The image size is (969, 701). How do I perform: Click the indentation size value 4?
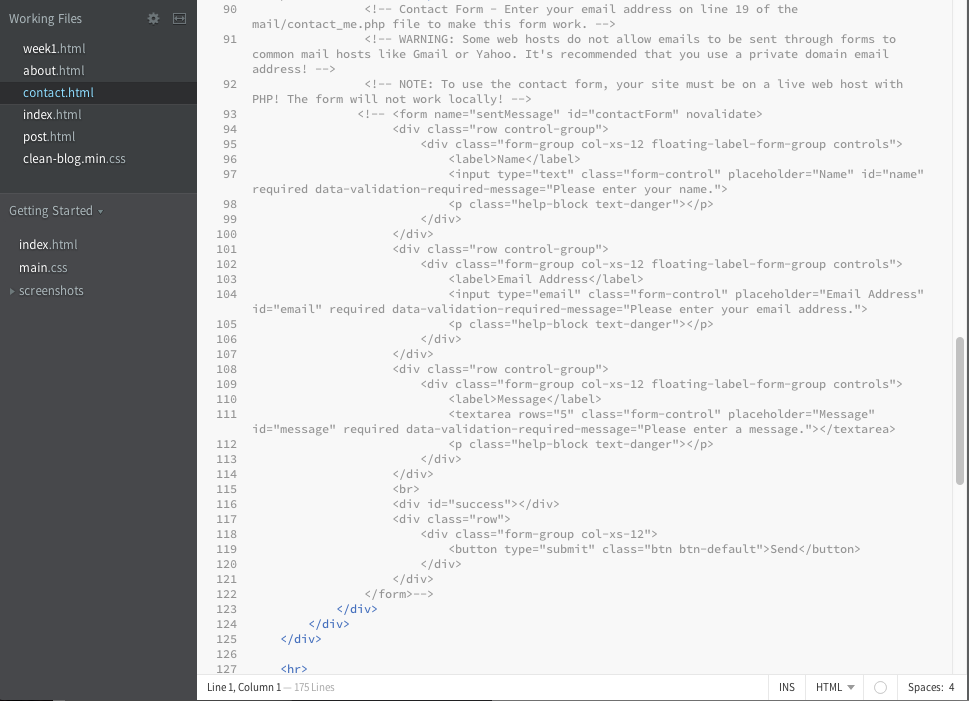(952, 687)
